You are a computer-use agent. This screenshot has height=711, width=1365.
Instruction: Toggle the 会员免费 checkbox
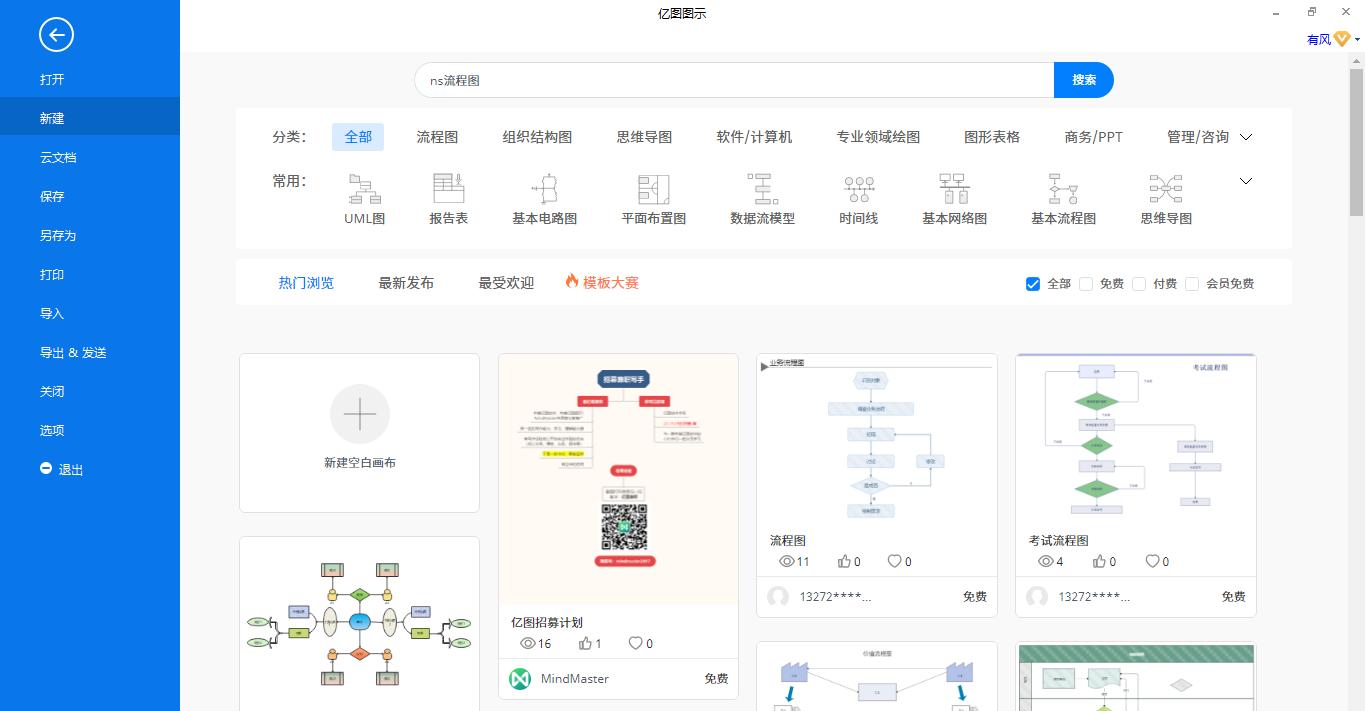point(1192,284)
